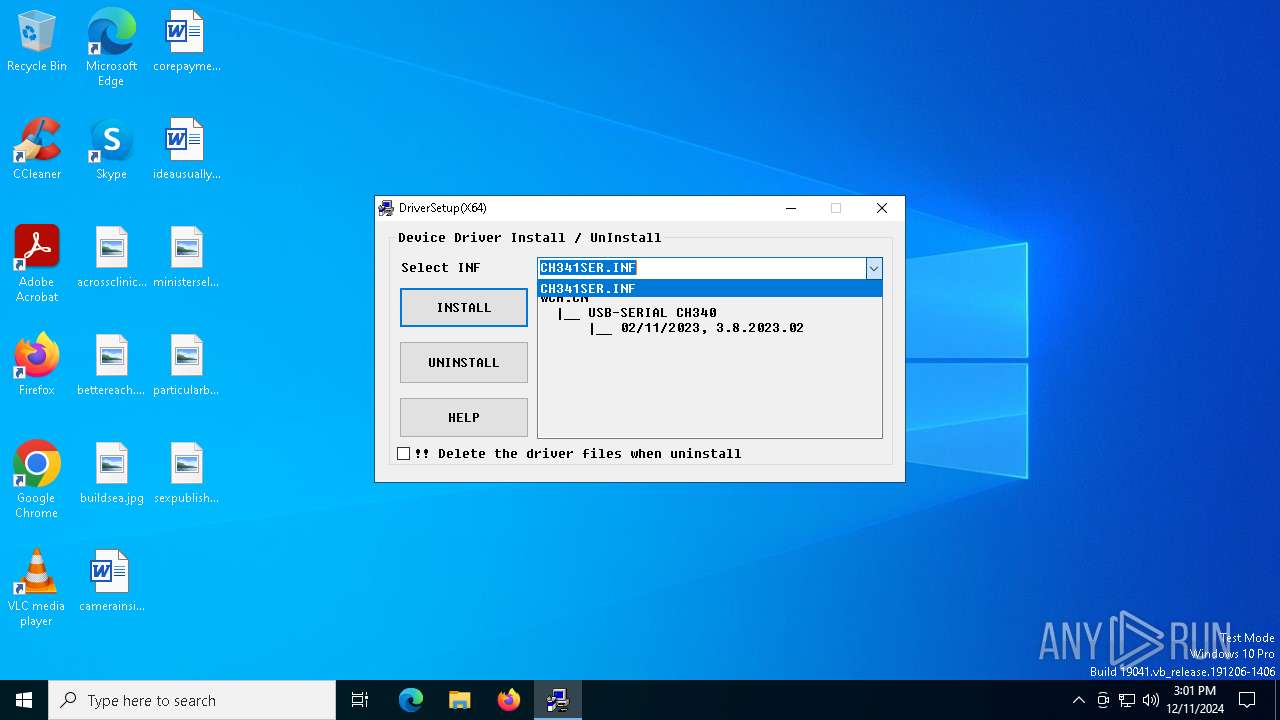The height and width of the screenshot is (720, 1280).
Task: Click the DriverSetup taskbar button
Action: (x=558, y=700)
